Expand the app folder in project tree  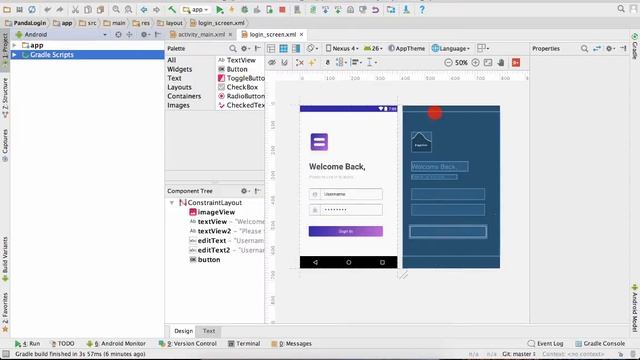coord(15,45)
